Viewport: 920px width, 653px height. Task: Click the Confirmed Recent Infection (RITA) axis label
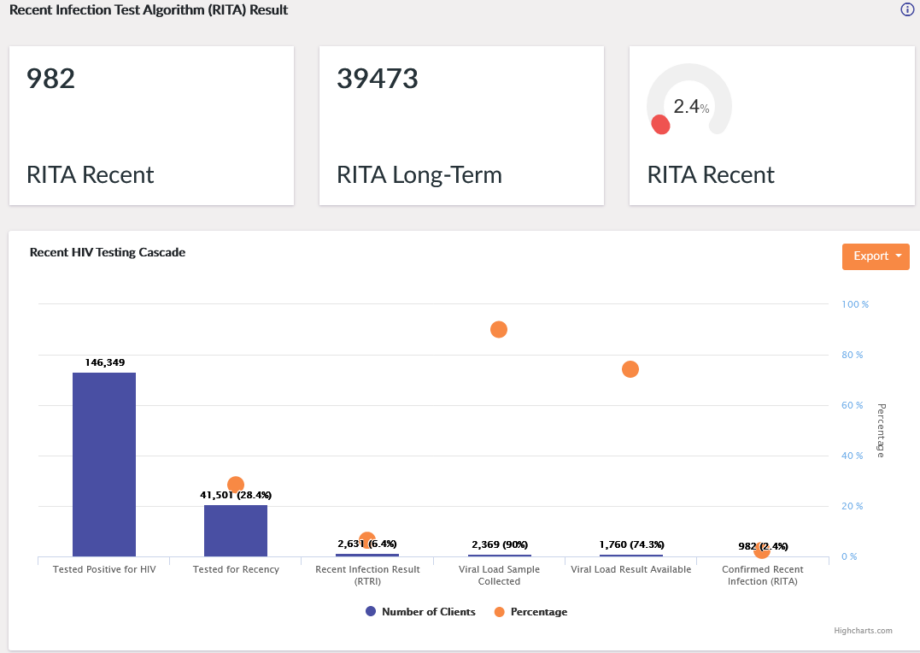coord(762,575)
